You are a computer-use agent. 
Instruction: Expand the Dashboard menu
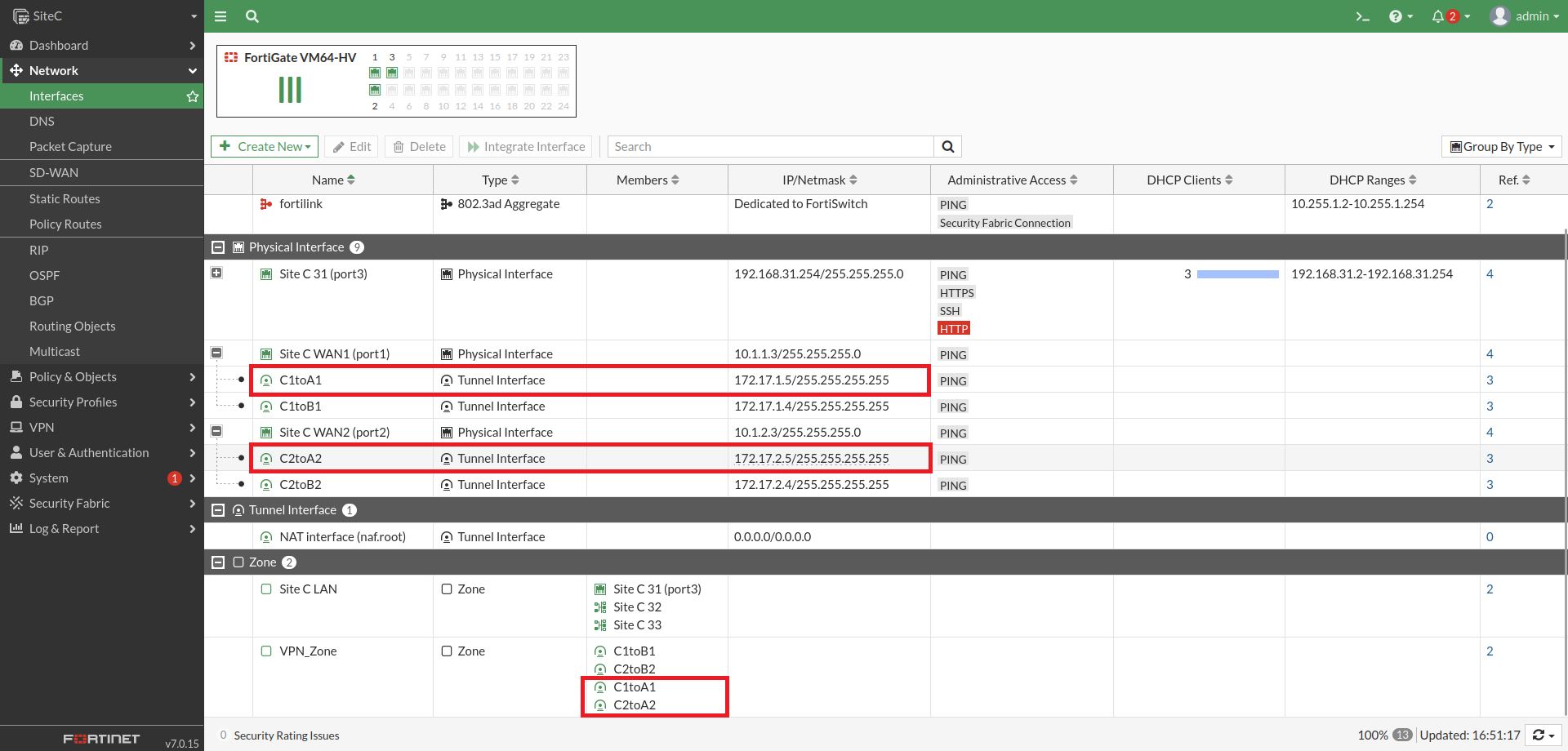click(x=102, y=46)
